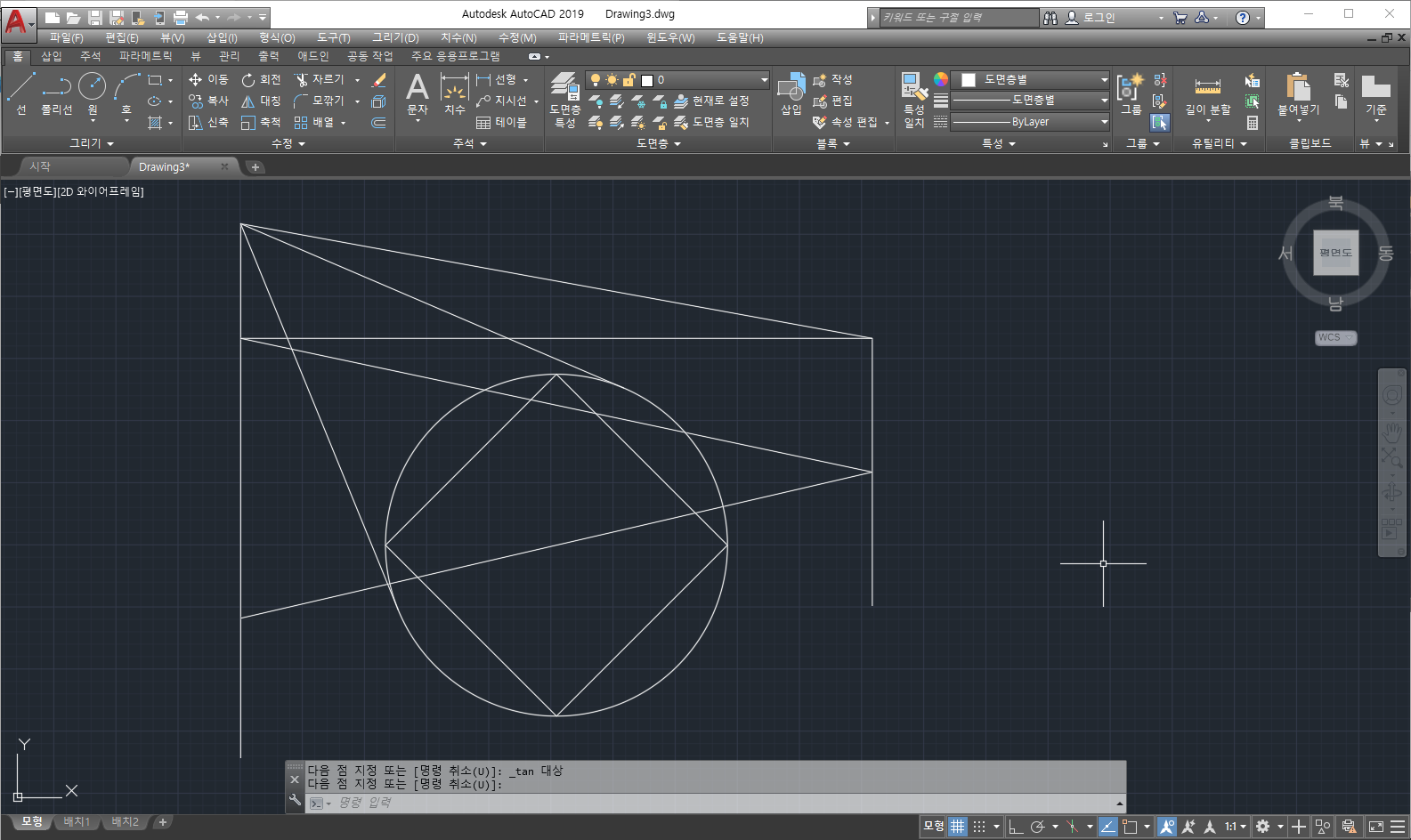Toggle snap mode dots in status bar
Image resolution: width=1411 pixels, height=840 pixels.
point(979,827)
